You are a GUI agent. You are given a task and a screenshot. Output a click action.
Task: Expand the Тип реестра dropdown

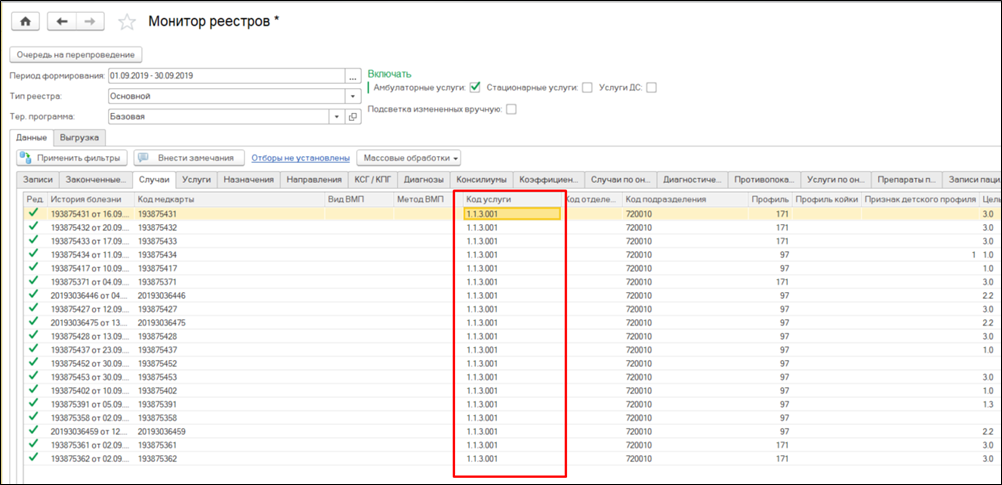click(352, 97)
